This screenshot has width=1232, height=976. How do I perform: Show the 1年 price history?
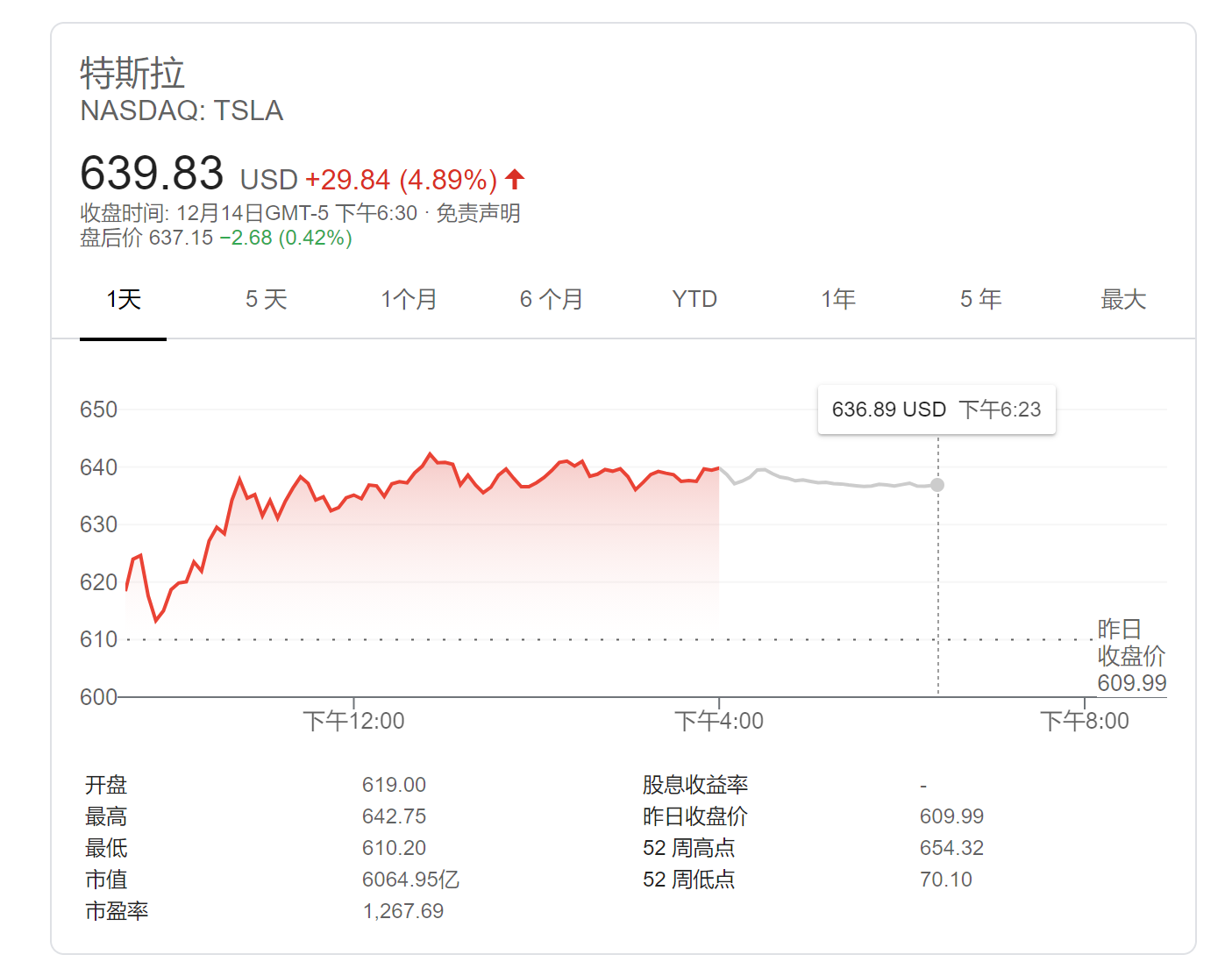point(838,300)
